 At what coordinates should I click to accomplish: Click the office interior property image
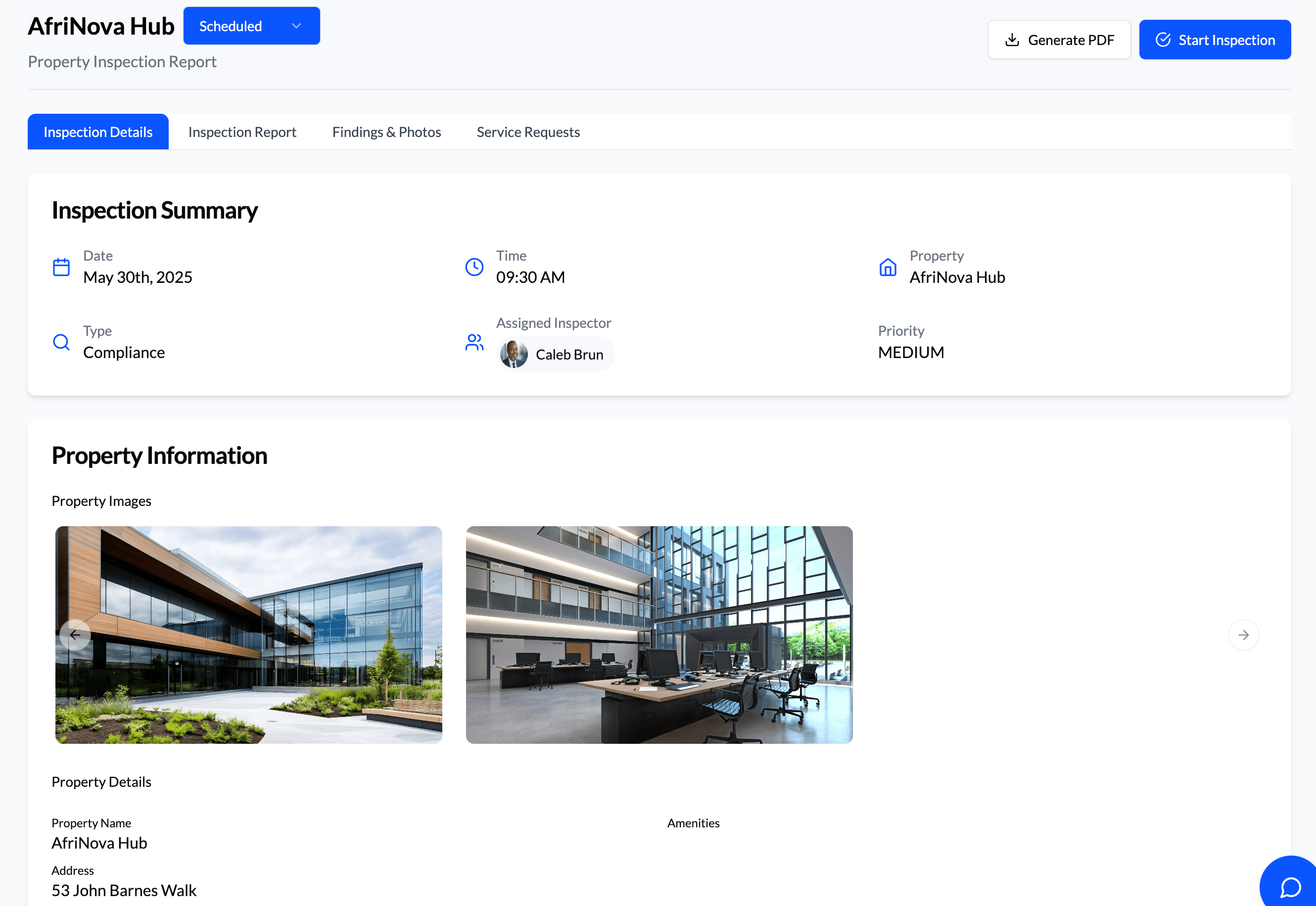pos(658,634)
